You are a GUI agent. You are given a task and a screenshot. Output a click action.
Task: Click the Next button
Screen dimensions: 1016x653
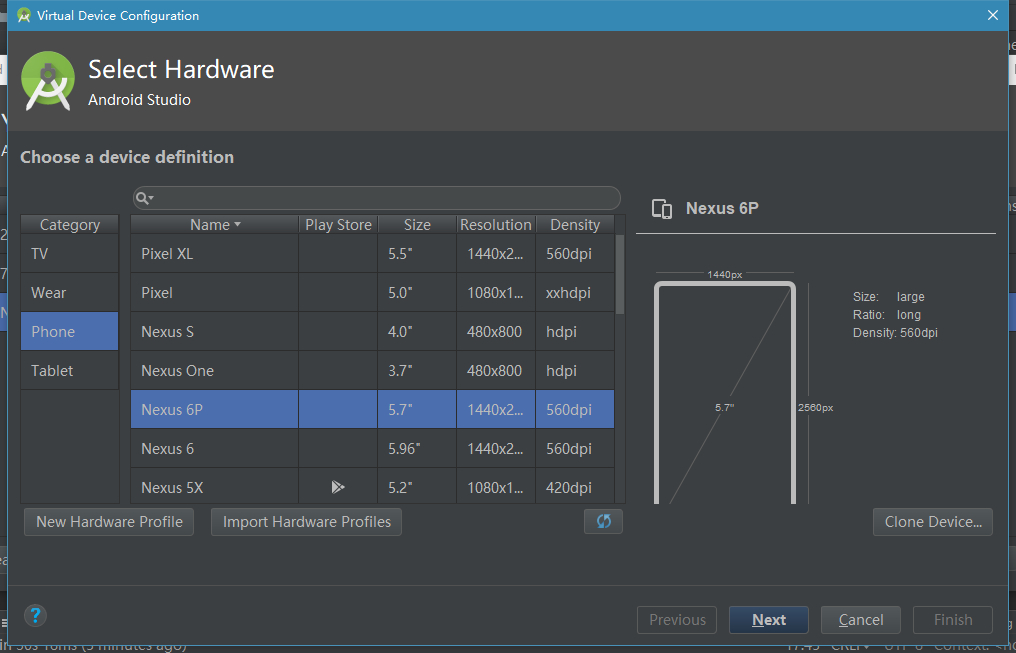coord(768,619)
